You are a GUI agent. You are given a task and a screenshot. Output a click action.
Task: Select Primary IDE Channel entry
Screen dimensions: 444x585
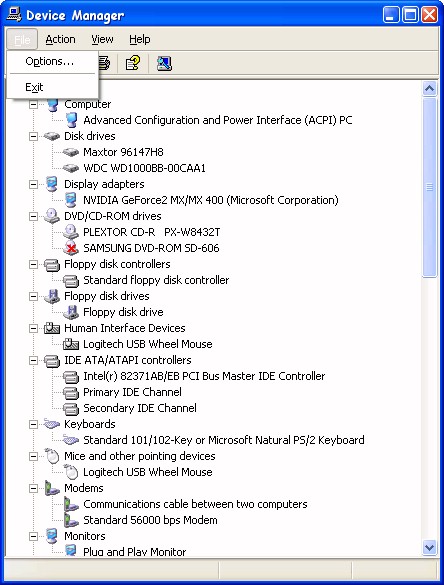[x=132, y=392]
